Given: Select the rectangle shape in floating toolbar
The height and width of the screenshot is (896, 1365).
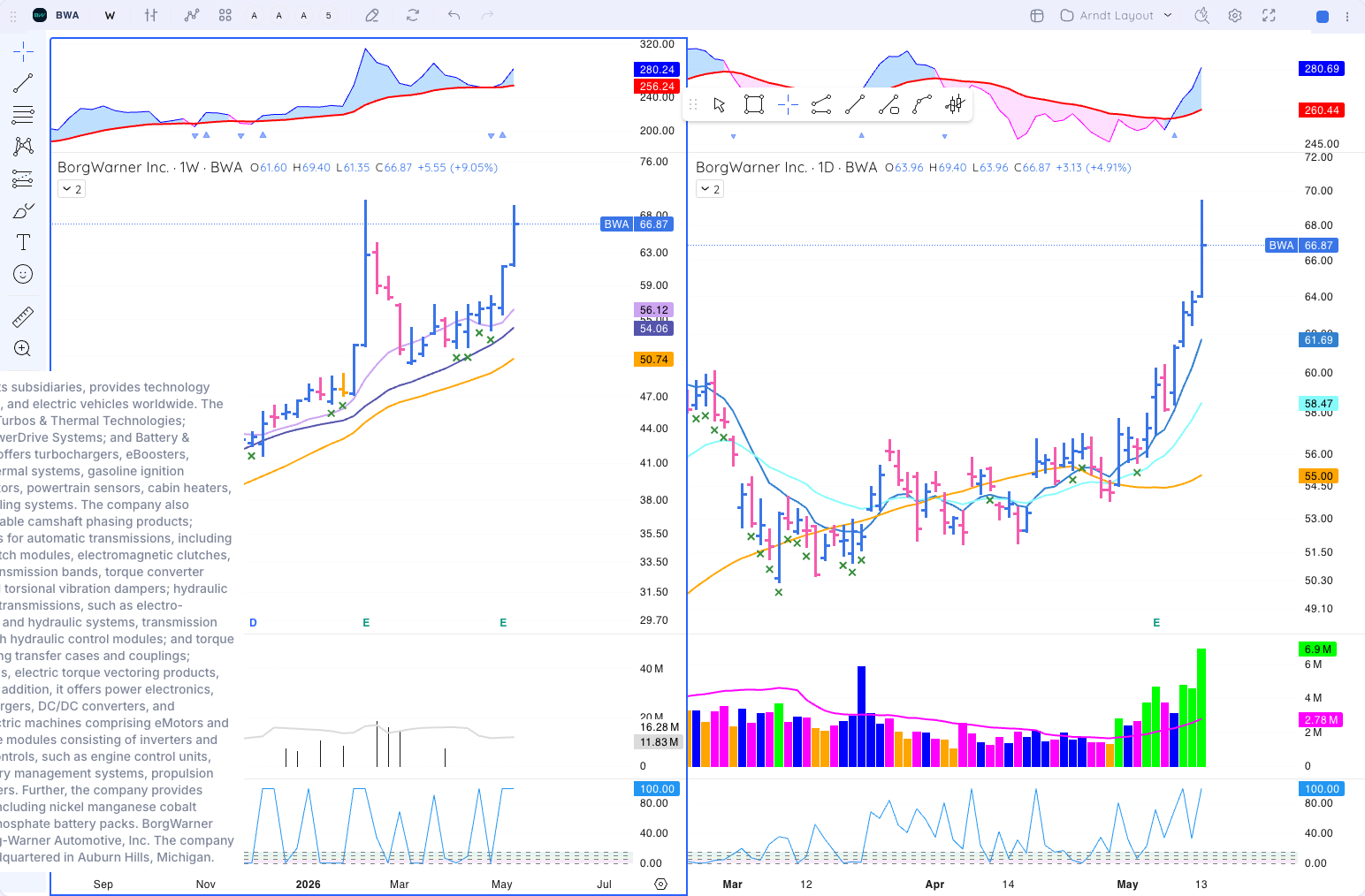Looking at the screenshot, I should point(754,105).
